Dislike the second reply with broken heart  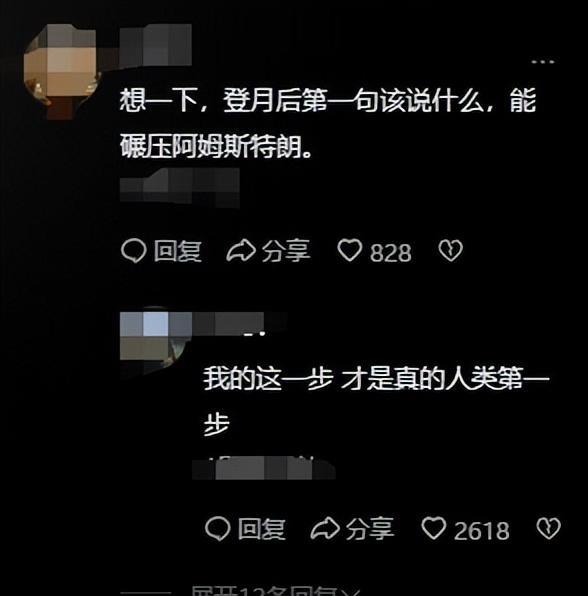click(548, 528)
